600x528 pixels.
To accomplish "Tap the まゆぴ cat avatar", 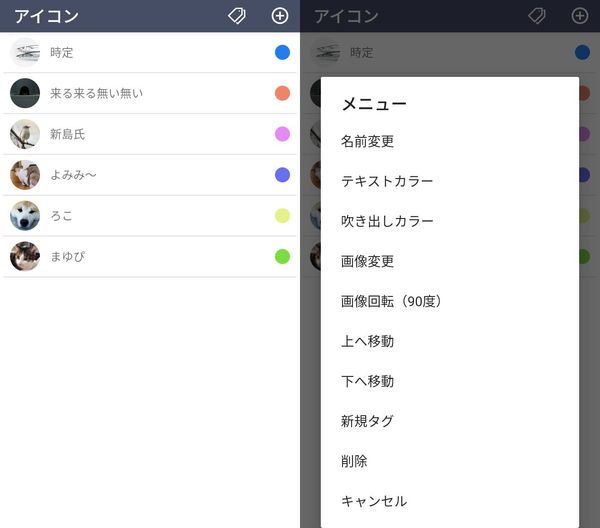I will click(x=25, y=256).
